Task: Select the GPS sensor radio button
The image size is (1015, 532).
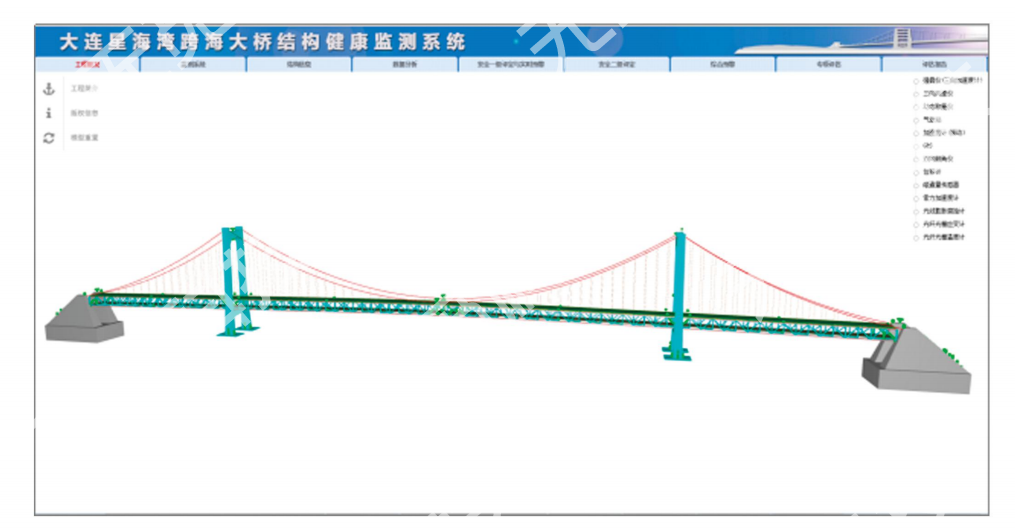Action: [x=916, y=145]
